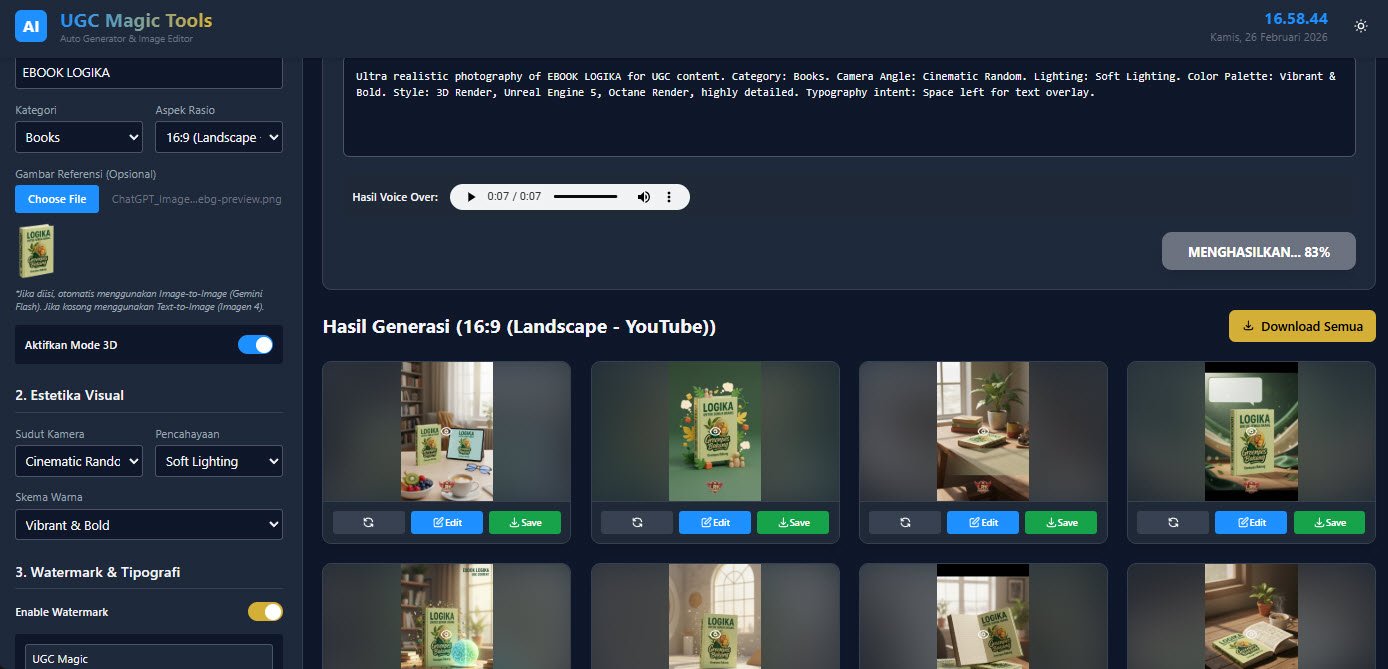Open the arched window book thumbnail
The height and width of the screenshot is (669, 1388).
point(715,616)
